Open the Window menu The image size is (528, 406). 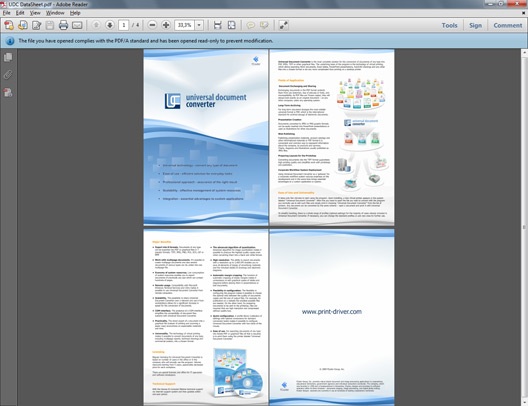[x=55, y=13]
